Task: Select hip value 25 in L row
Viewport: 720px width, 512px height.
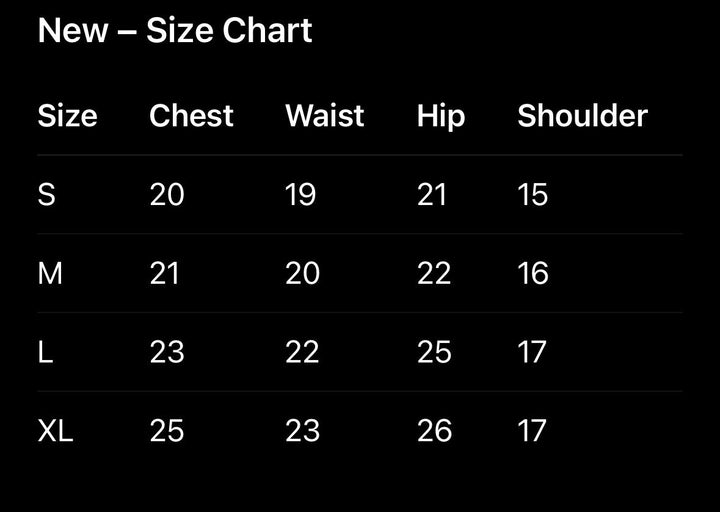Action: point(434,352)
